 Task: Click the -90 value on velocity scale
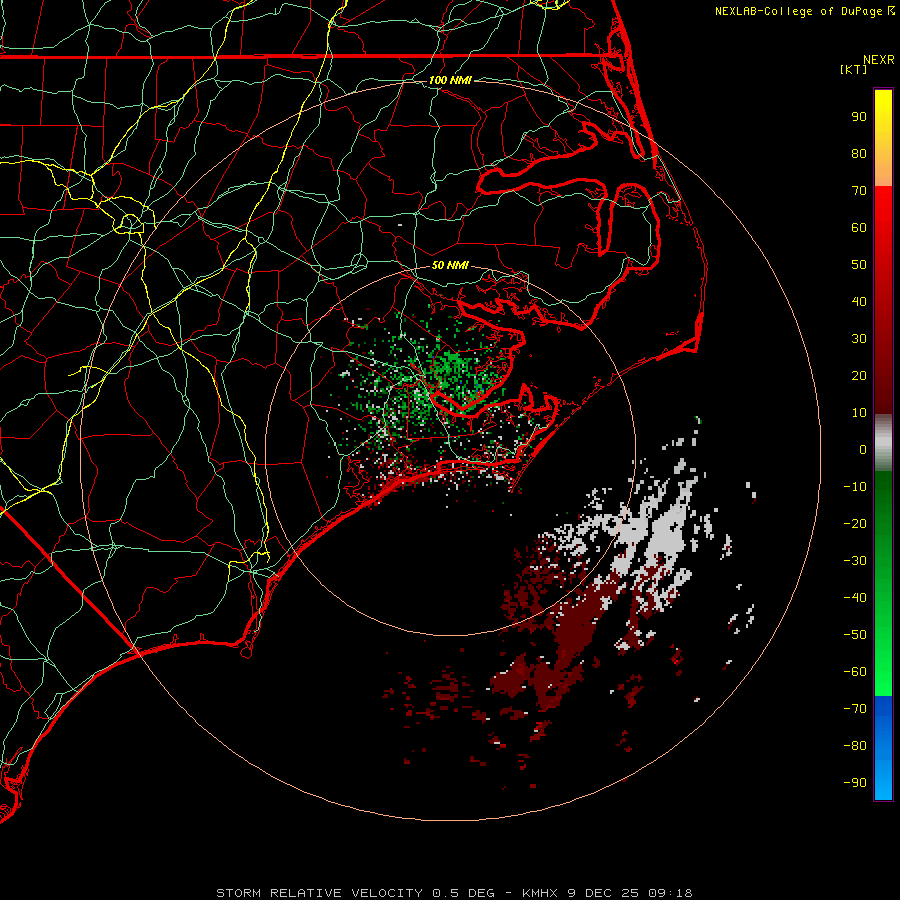[x=855, y=783]
